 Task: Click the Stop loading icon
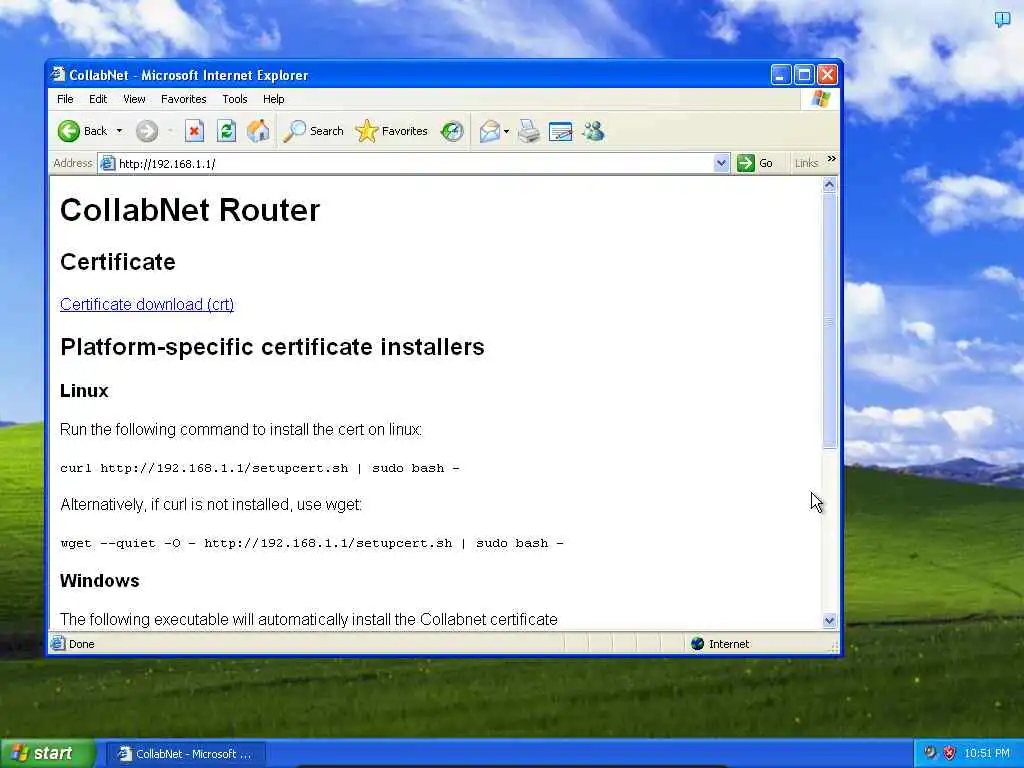[x=194, y=131]
